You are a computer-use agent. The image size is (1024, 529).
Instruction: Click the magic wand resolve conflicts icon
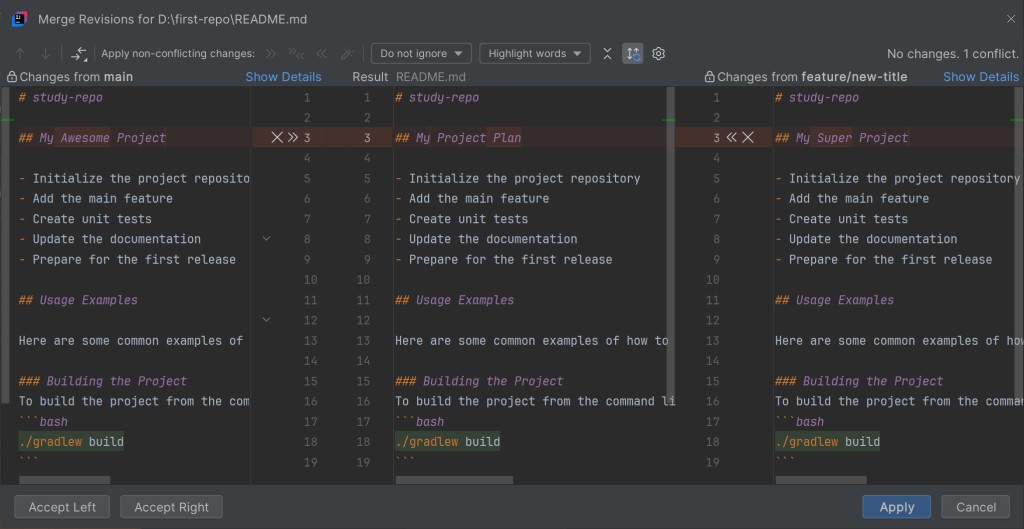click(x=347, y=54)
